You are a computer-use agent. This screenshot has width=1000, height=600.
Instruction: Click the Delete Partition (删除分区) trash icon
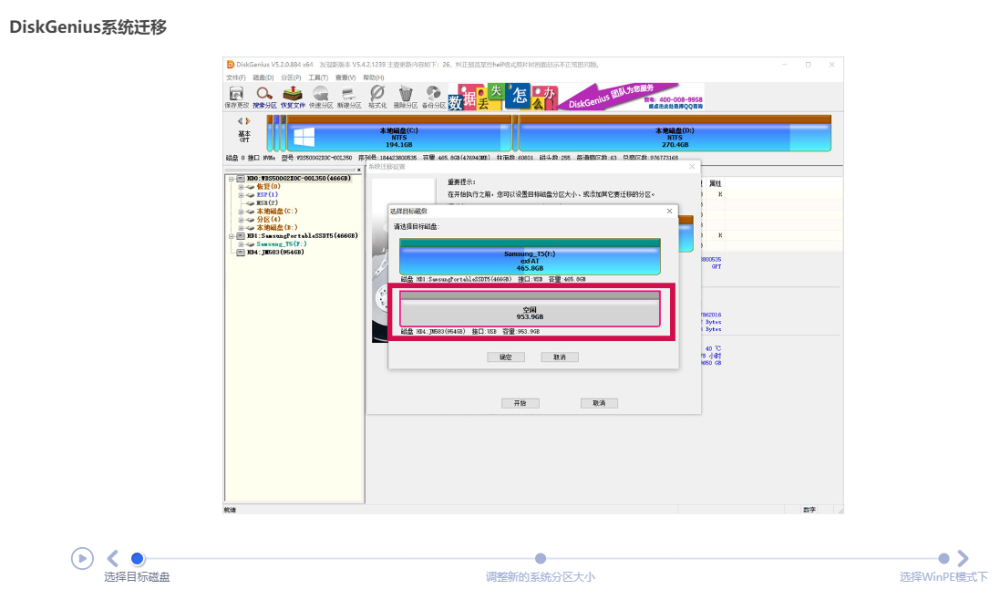click(x=405, y=97)
